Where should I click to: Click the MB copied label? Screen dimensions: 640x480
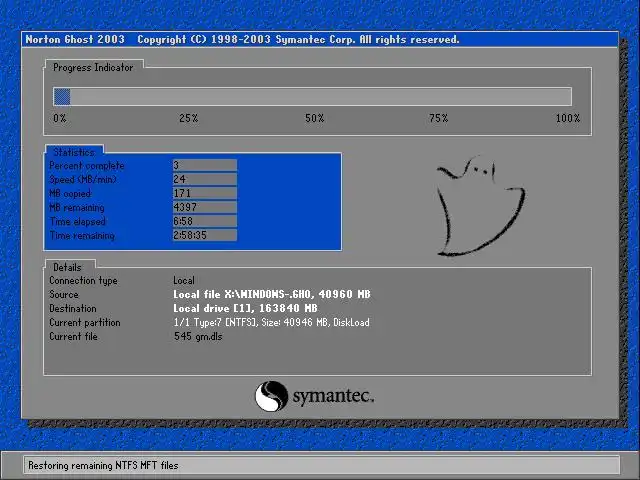pos(70,193)
